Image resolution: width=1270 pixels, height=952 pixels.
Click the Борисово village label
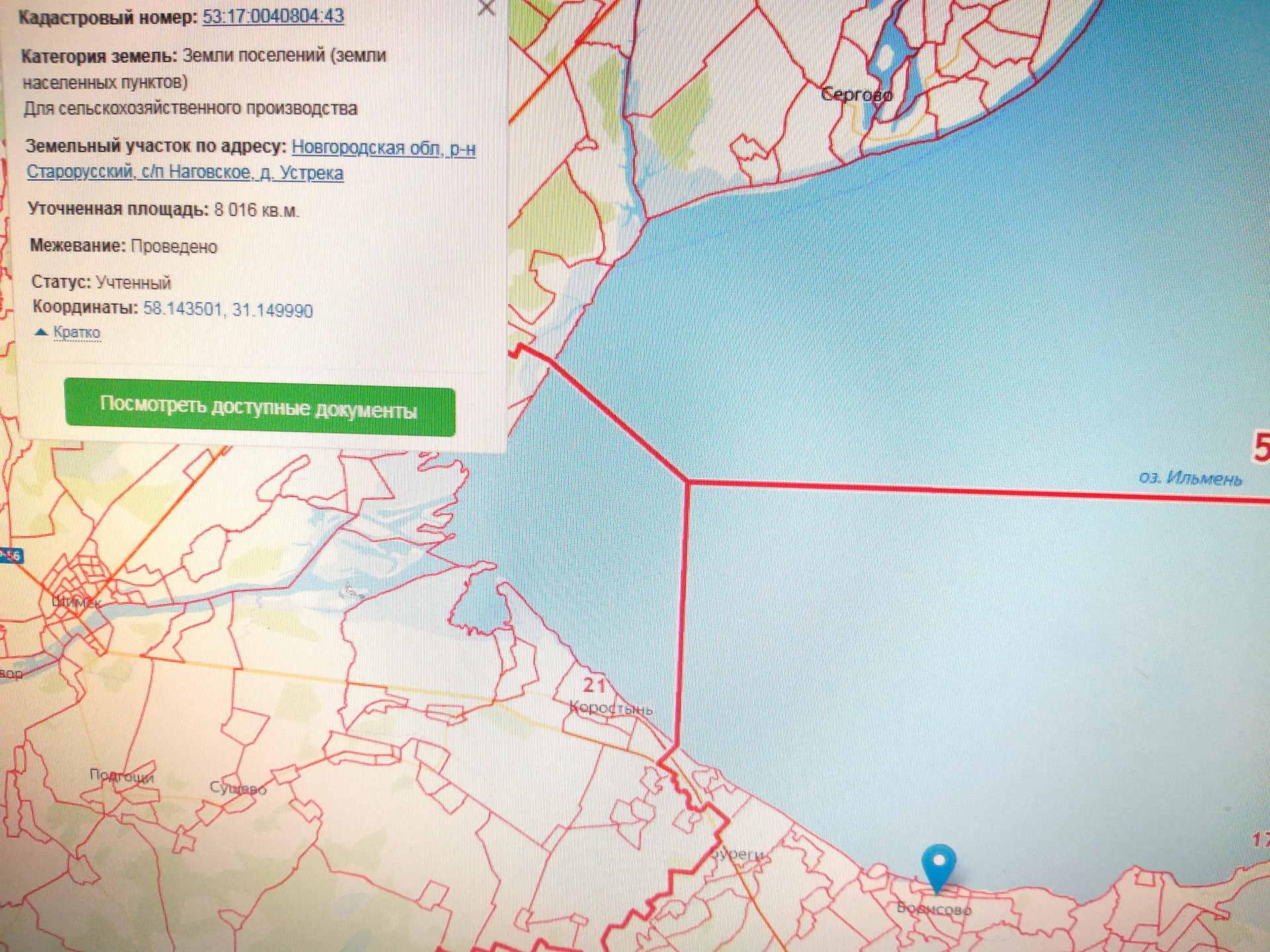tap(933, 909)
